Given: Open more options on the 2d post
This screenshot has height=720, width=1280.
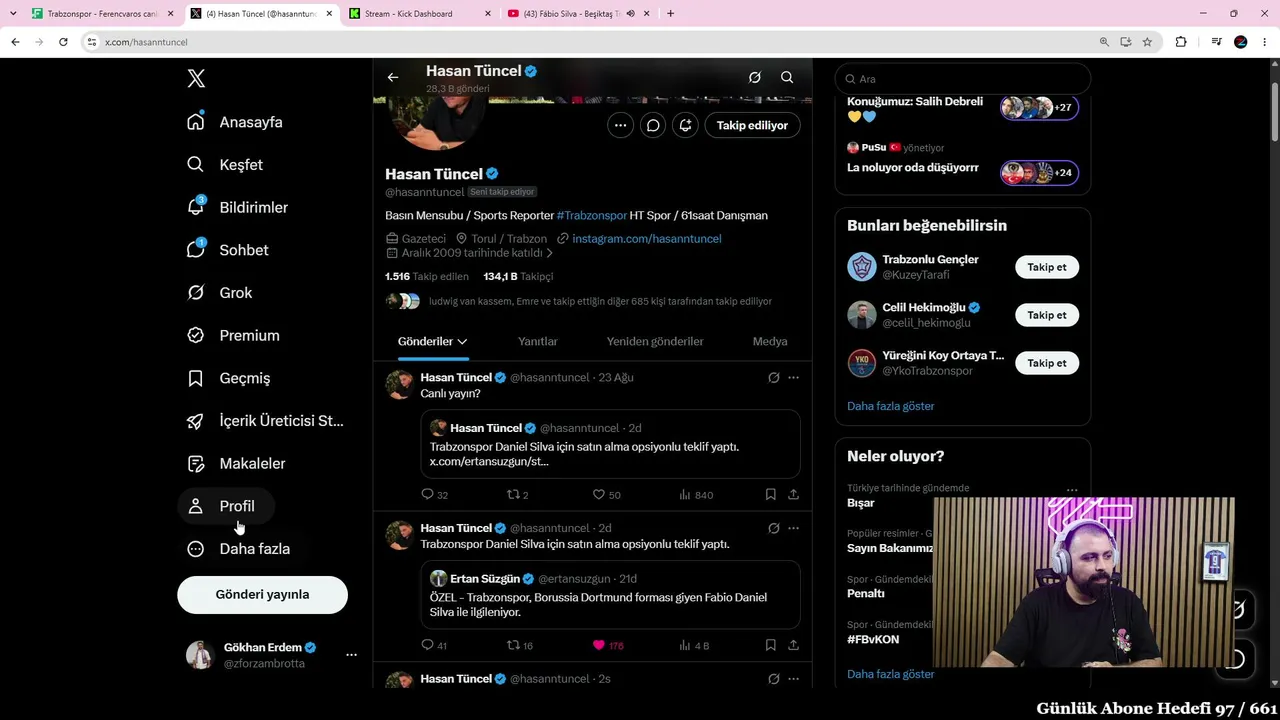Looking at the screenshot, I should [793, 528].
